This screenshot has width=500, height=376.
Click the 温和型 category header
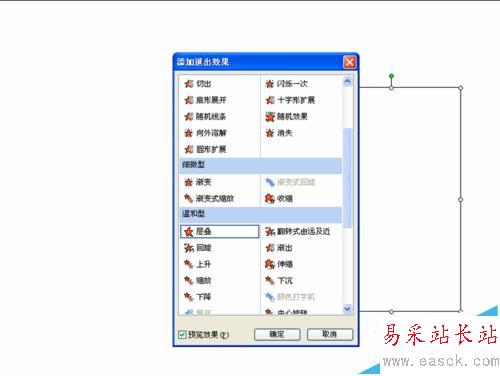261,214
